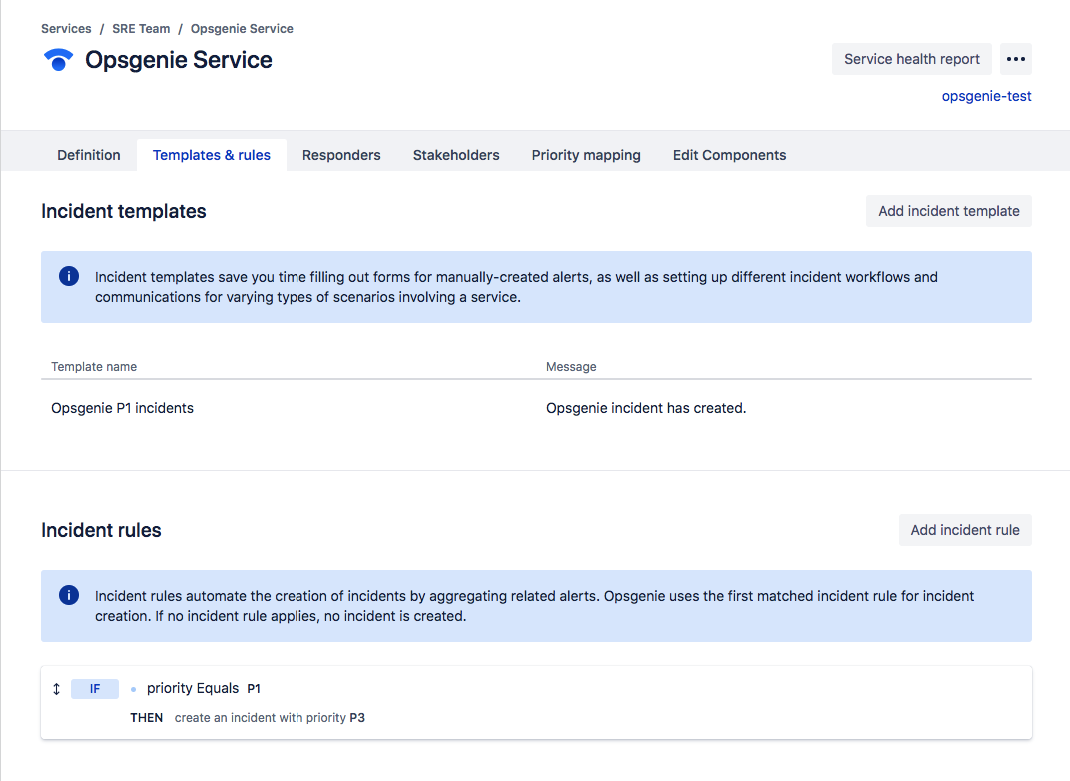Grab the reorder arrows on the incident rule
The height and width of the screenshot is (781, 1070).
(x=56, y=689)
